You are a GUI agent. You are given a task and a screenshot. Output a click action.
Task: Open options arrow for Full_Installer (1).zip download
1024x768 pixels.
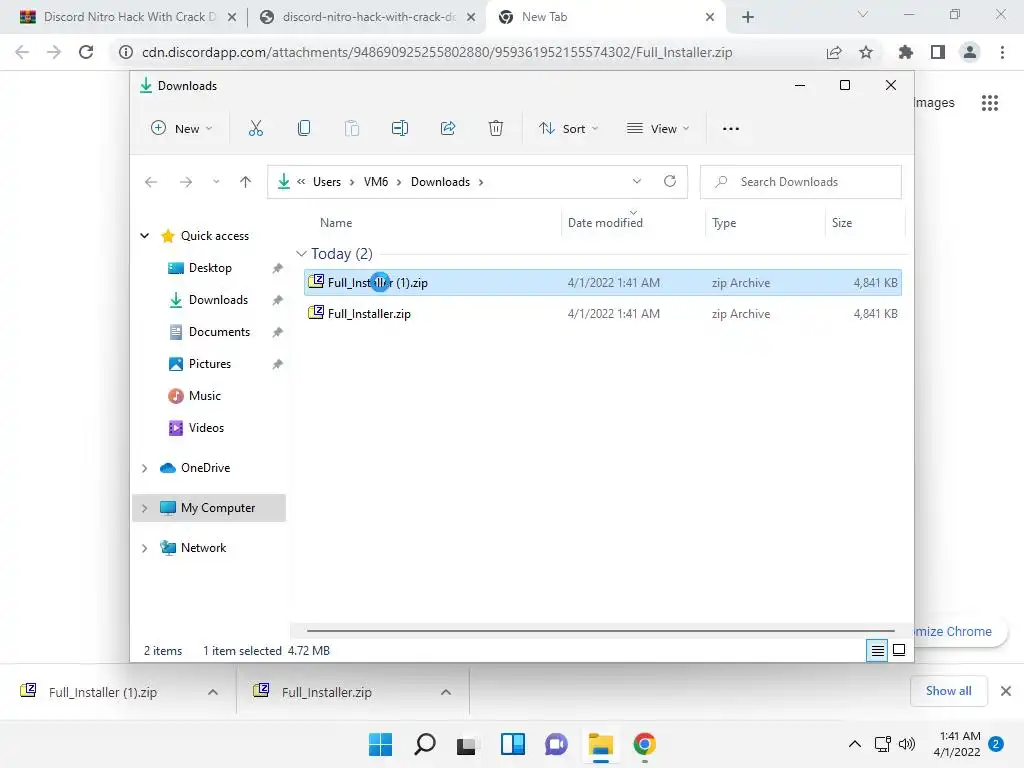click(x=213, y=692)
